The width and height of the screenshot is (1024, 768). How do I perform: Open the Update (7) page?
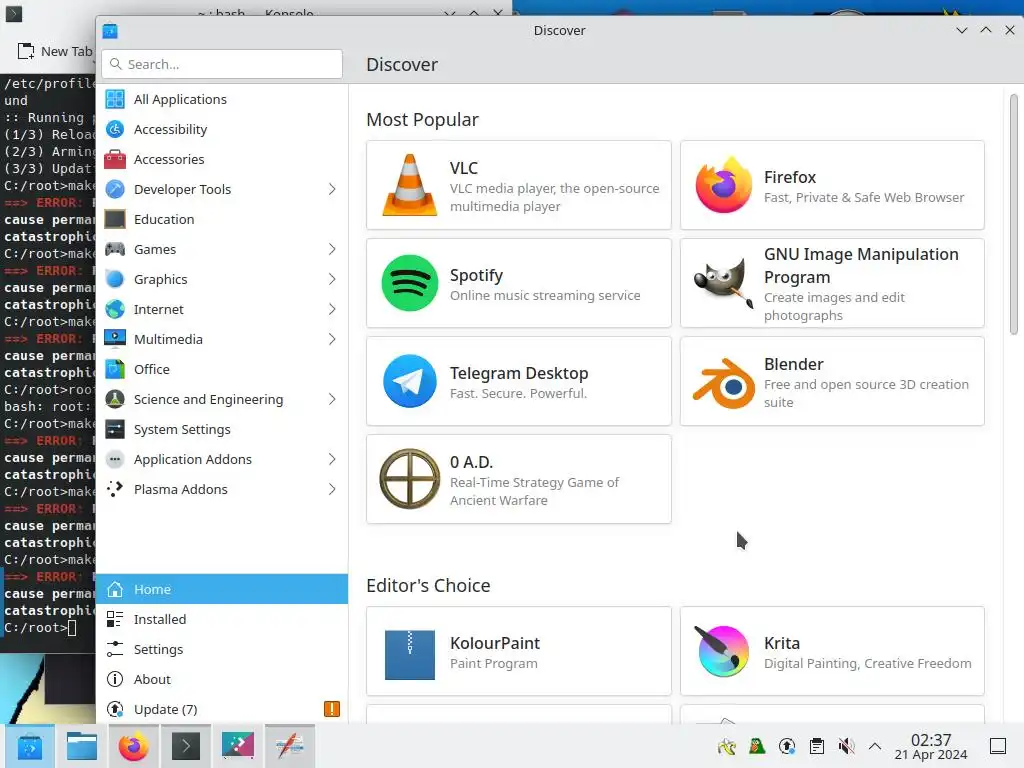[222, 709]
